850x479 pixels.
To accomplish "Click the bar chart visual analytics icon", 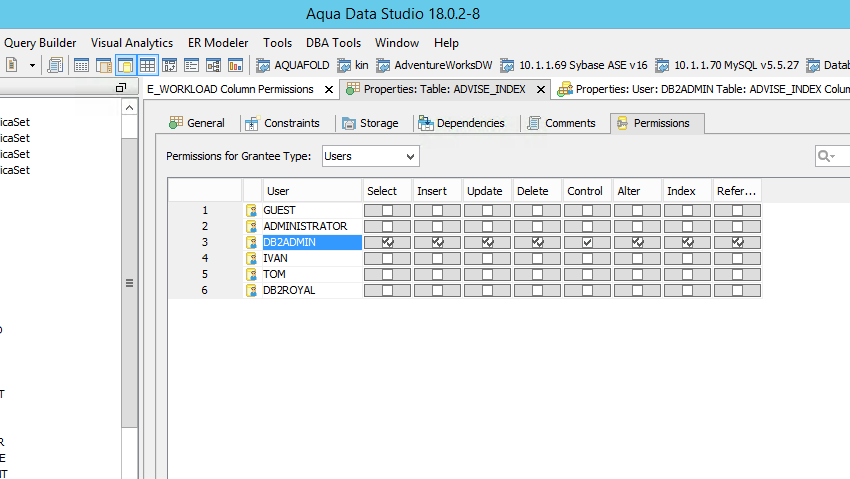I will [235, 66].
